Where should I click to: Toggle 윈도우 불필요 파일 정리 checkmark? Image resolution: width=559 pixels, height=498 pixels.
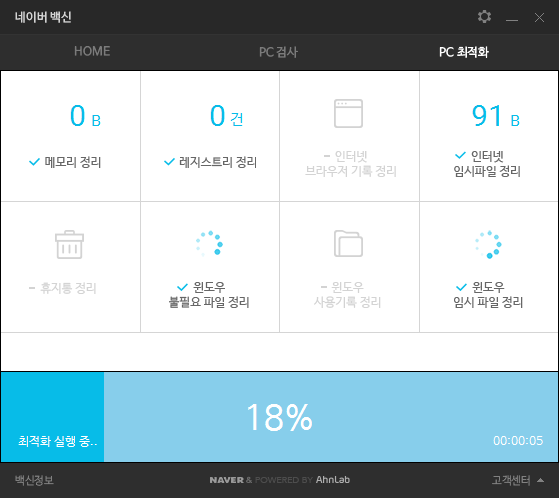182,287
